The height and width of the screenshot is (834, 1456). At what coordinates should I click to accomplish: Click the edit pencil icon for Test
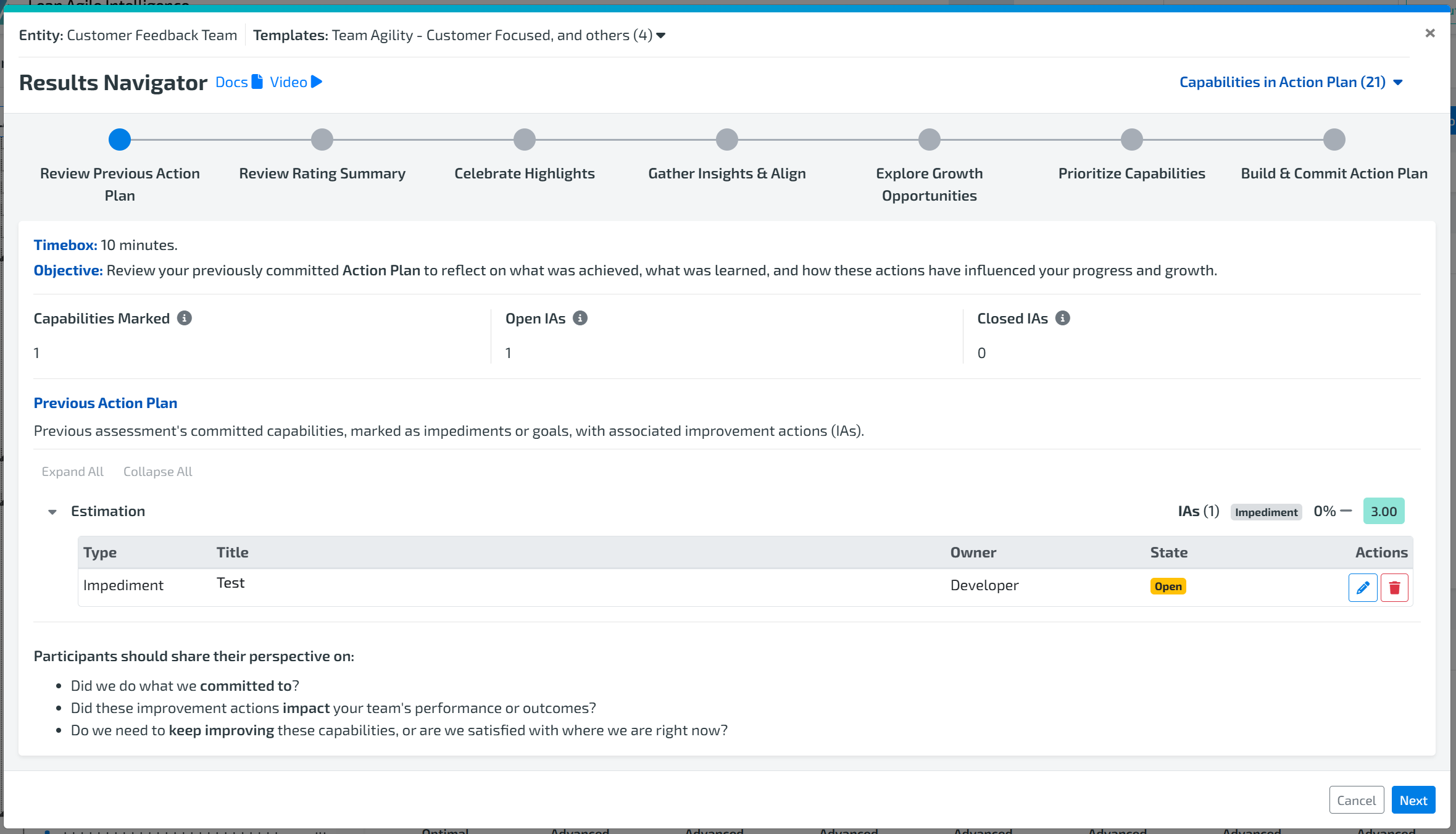click(x=1362, y=587)
